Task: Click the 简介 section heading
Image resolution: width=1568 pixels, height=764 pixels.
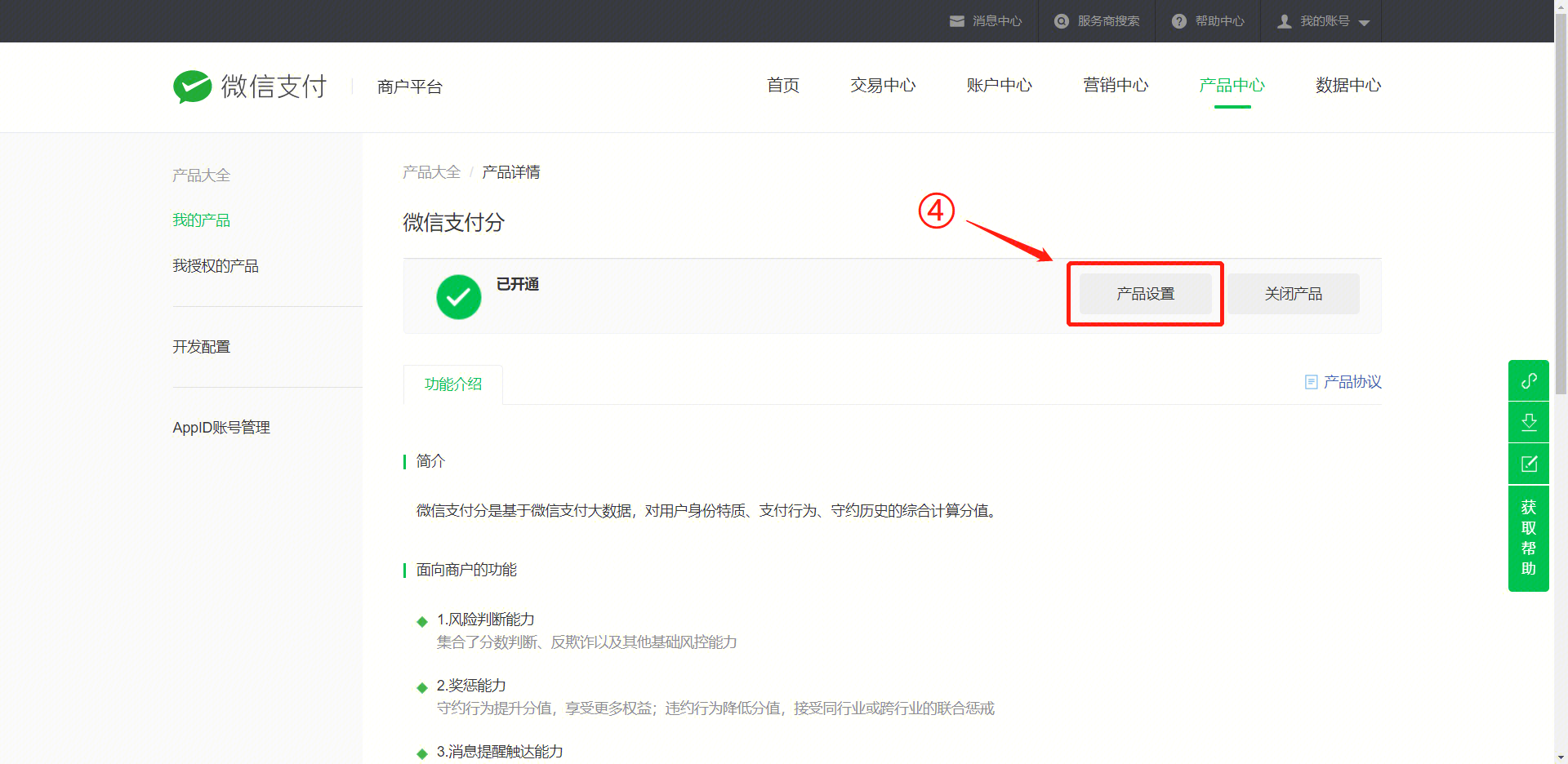Action: (431, 461)
